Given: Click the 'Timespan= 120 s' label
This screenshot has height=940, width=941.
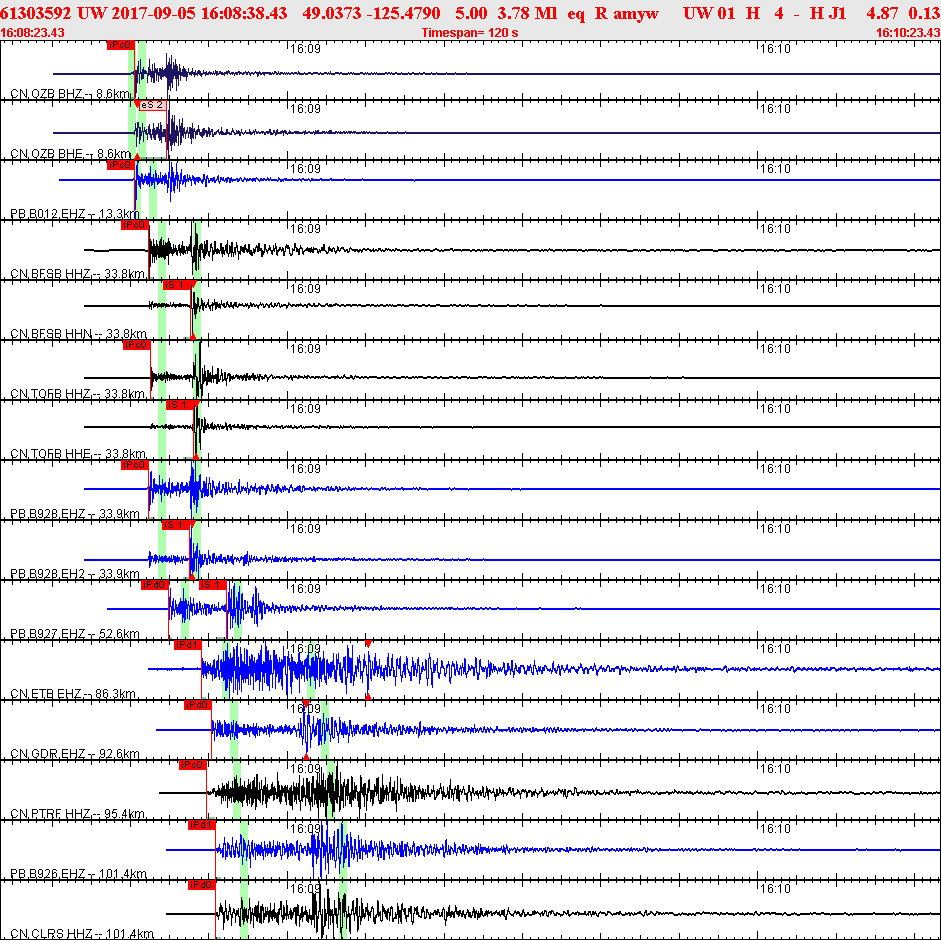Looking at the screenshot, I should [470, 33].
